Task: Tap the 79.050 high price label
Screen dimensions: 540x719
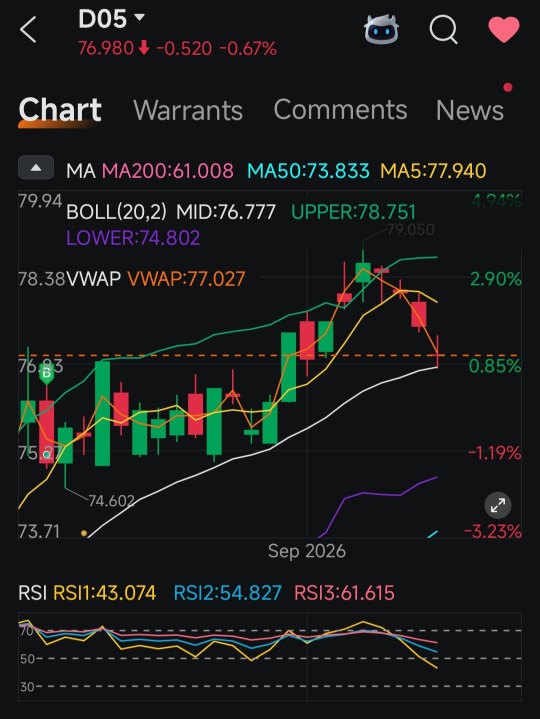Action: pos(410,229)
